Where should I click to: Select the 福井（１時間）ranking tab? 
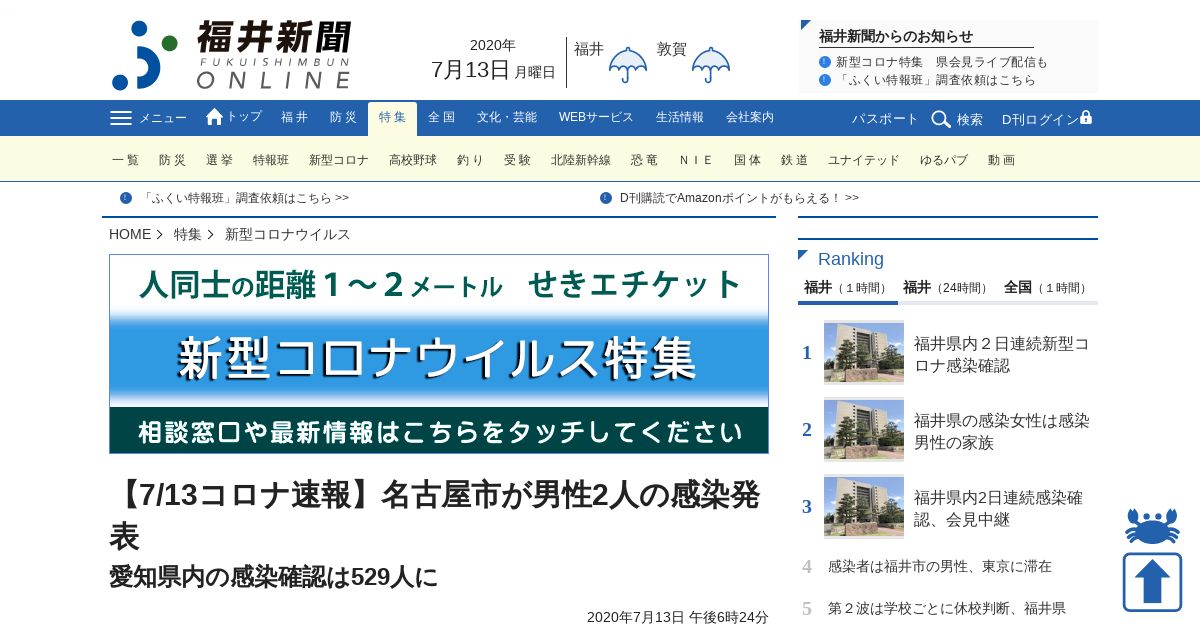(x=847, y=288)
